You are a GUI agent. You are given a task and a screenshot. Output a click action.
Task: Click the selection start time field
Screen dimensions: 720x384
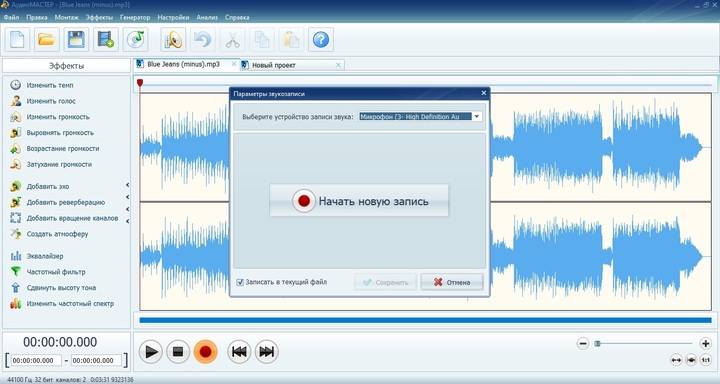(36, 361)
